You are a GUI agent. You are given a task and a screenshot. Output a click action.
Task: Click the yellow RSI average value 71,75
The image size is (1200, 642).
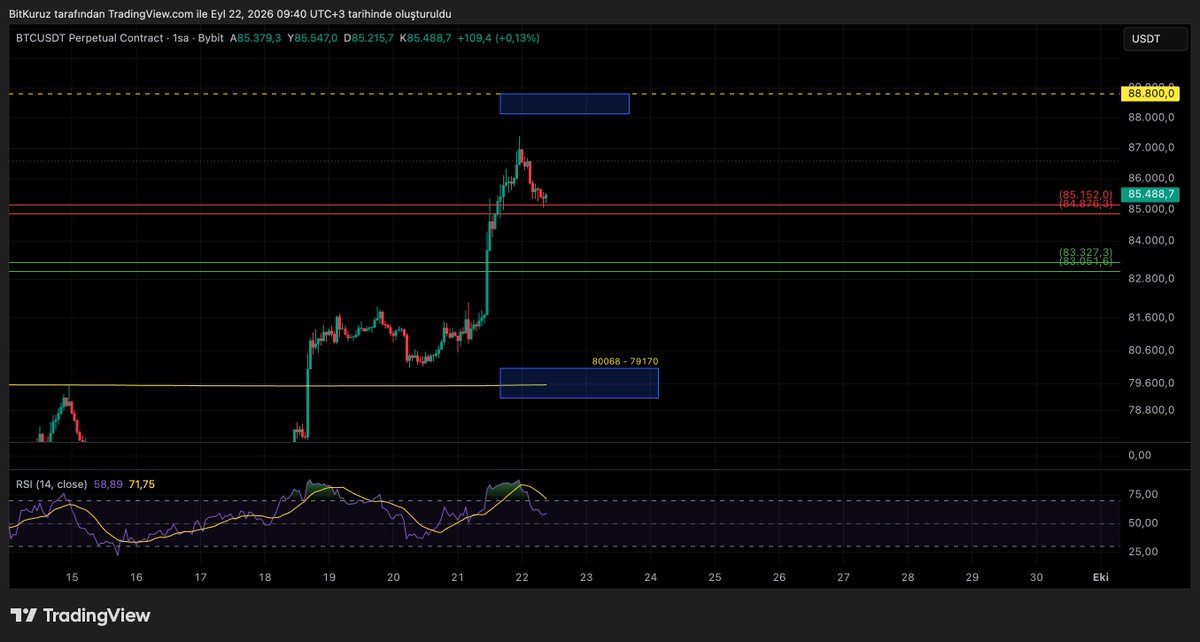click(x=142, y=484)
